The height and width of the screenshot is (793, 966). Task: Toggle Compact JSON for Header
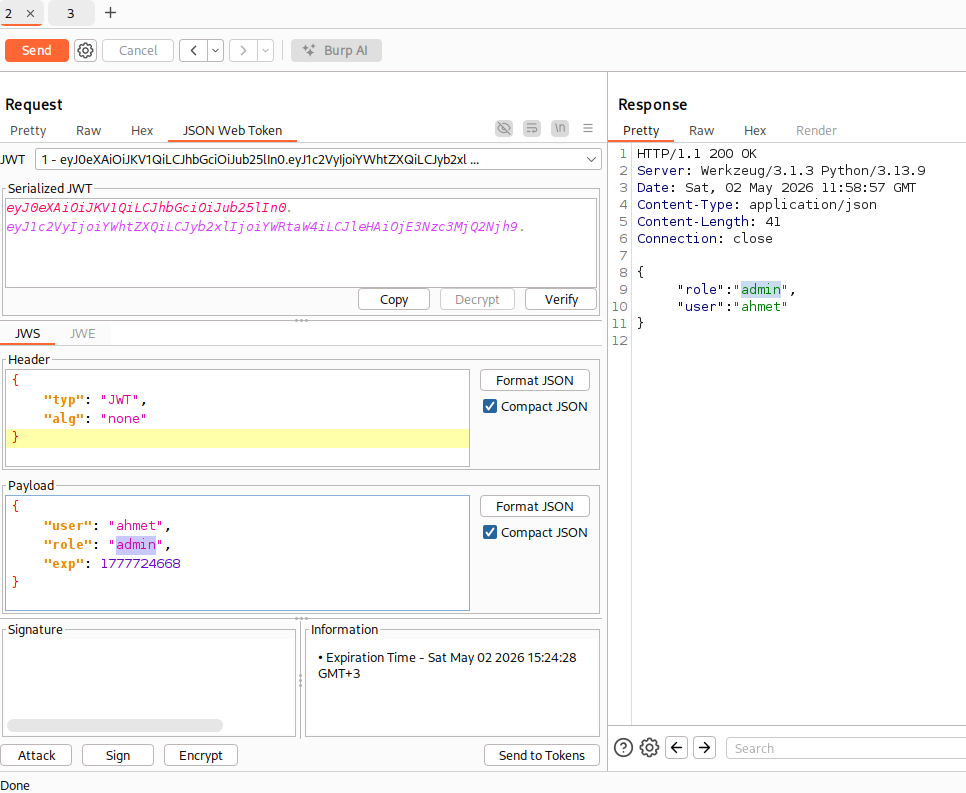(x=490, y=406)
